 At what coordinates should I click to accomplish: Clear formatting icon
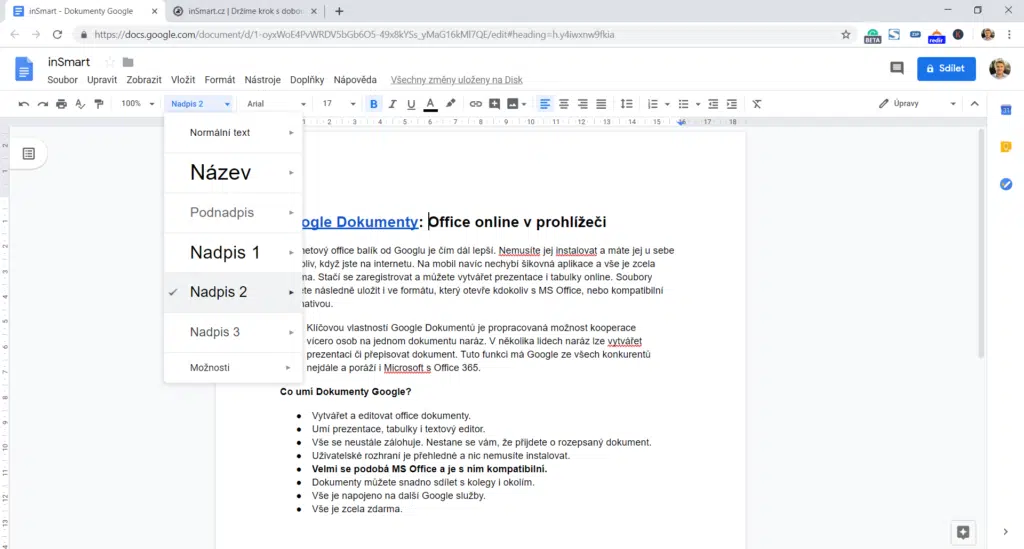coord(757,104)
